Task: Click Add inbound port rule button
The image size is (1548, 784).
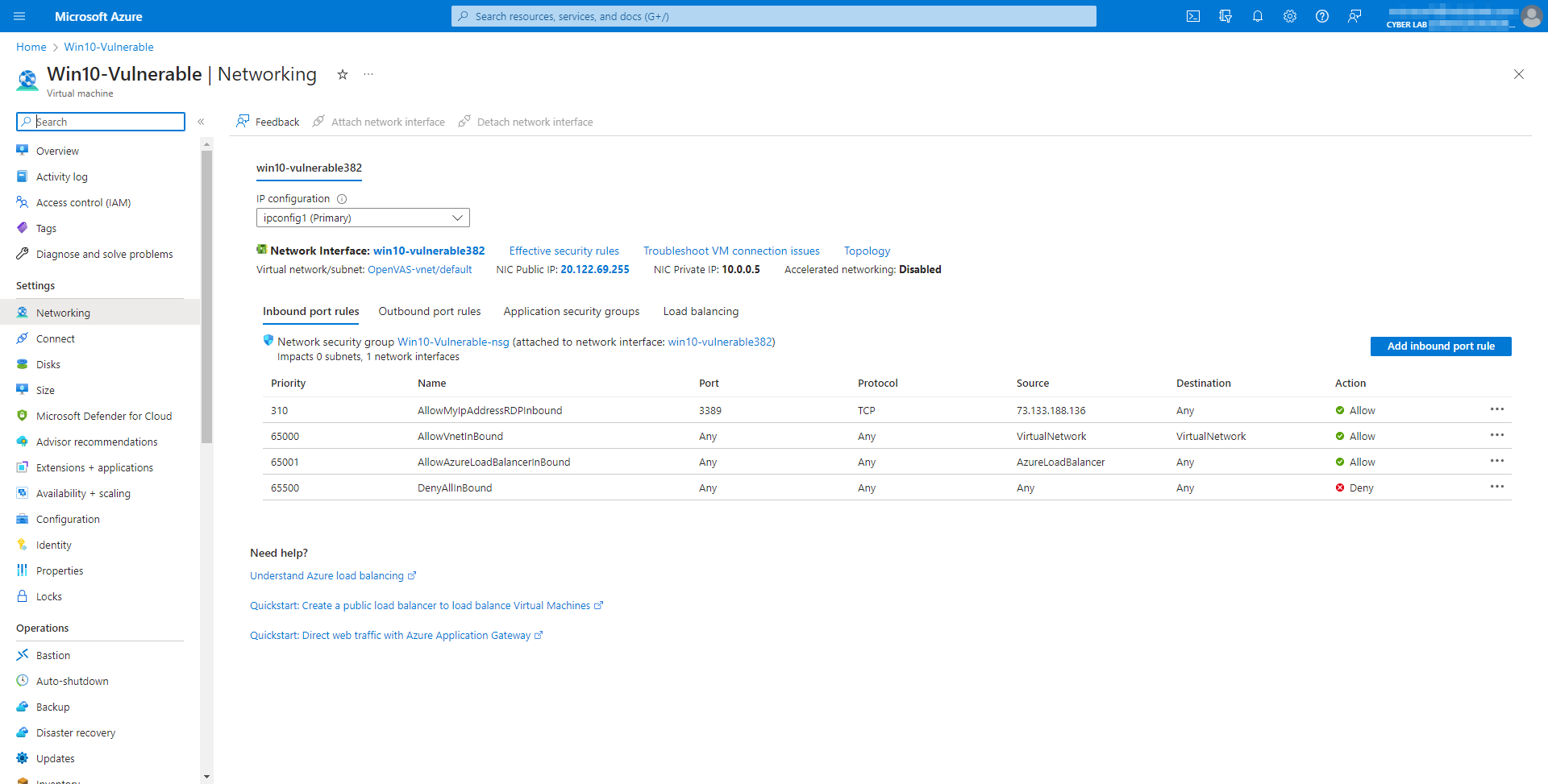Action: (x=1441, y=346)
